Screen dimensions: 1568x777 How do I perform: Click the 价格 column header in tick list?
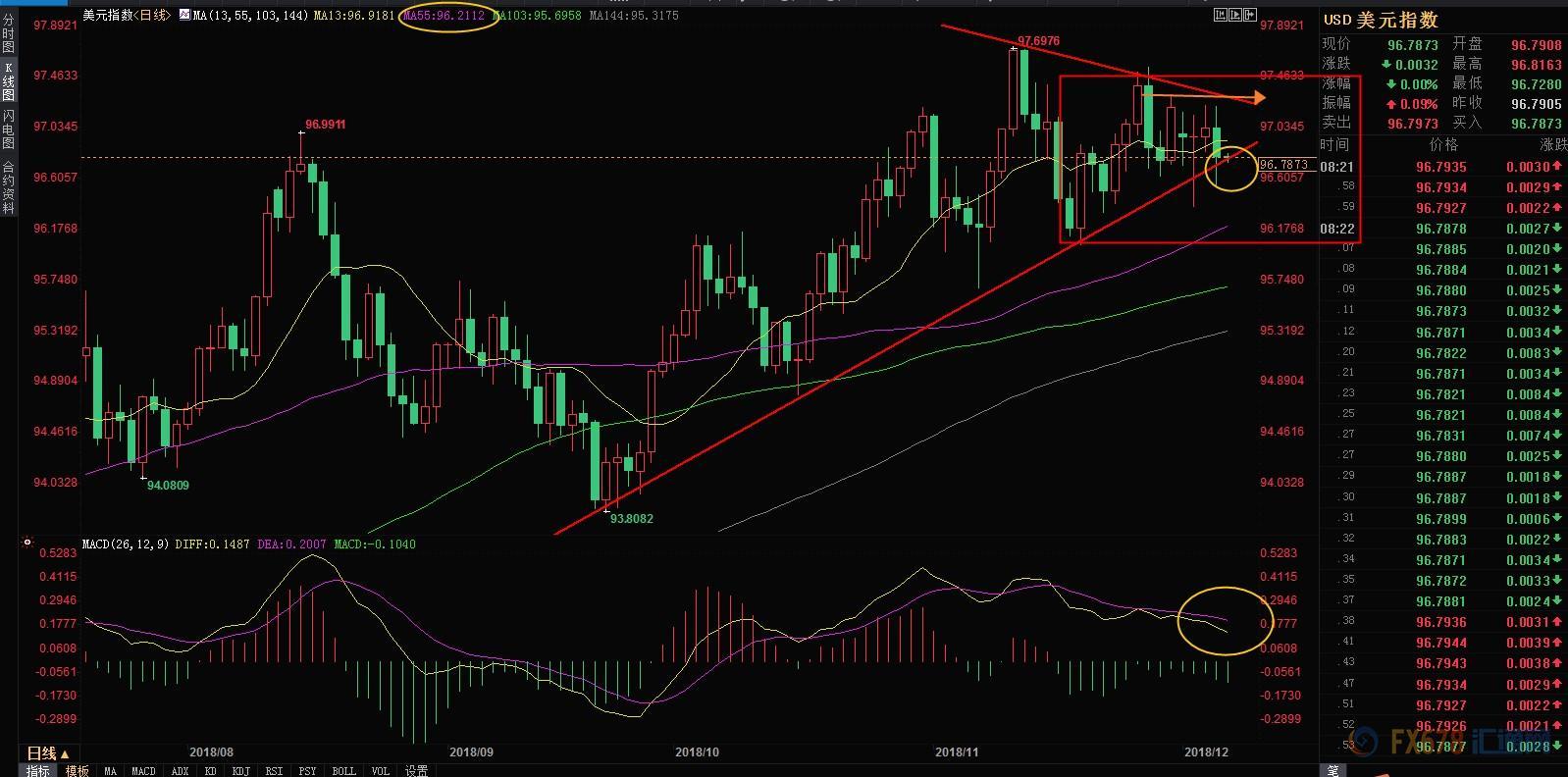pos(1443,144)
